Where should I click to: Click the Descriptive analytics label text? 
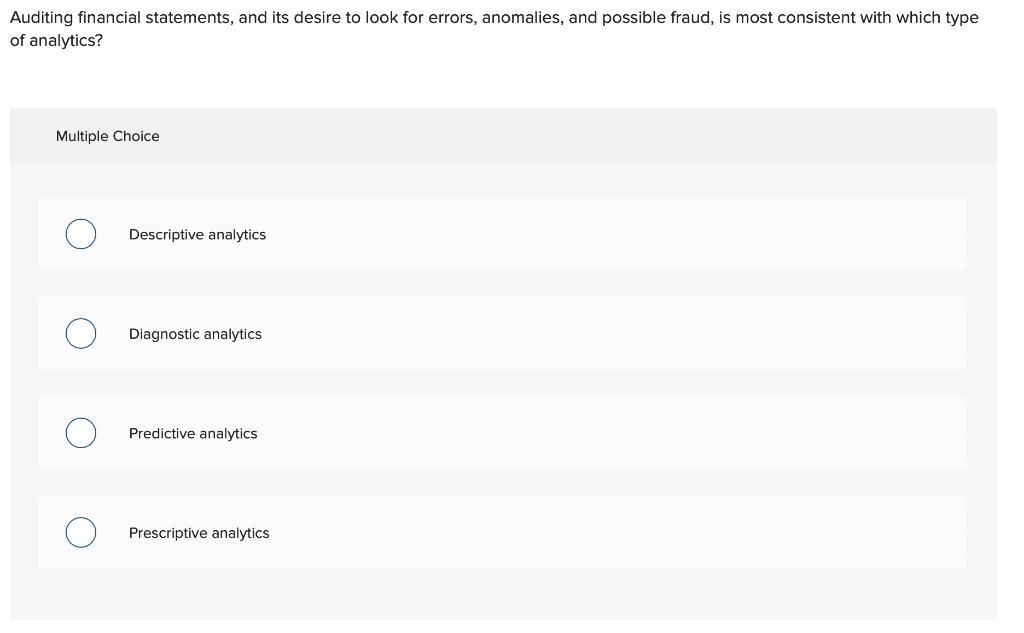click(x=197, y=234)
